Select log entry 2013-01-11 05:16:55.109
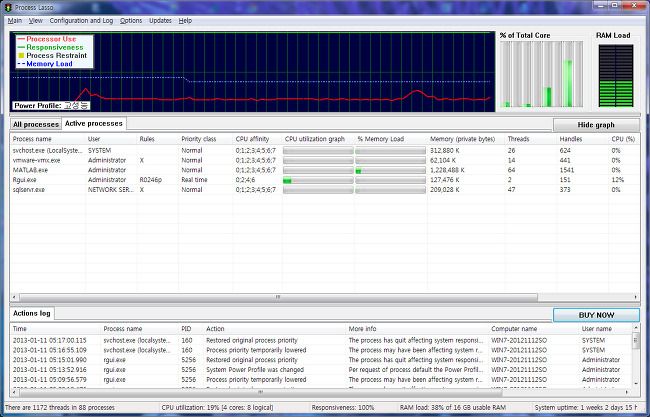This screenshot has height=417, width=650. click(x=321, y=350)
